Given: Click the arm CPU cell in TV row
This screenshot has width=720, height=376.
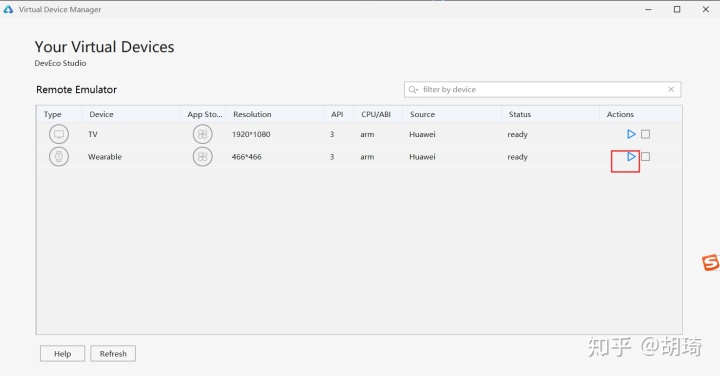Looking at the screenshot, I should click(367, 135).
